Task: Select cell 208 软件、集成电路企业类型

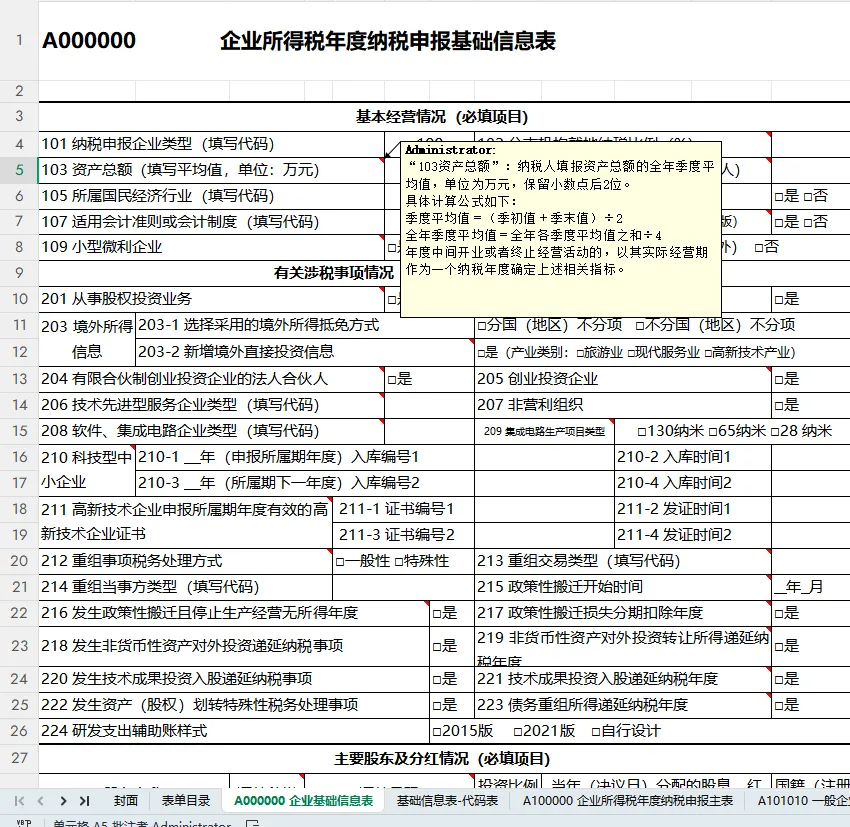Action: (211, 431)
